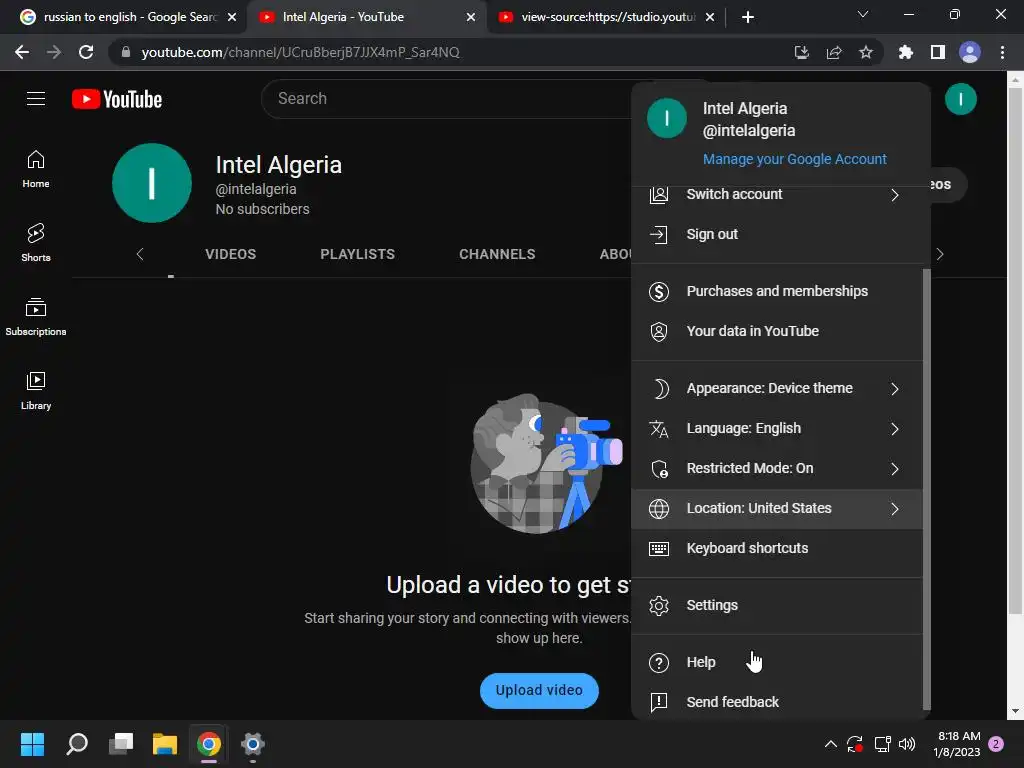Open Library in the sidebar
1024x768 pixels.
pos(36,390)
